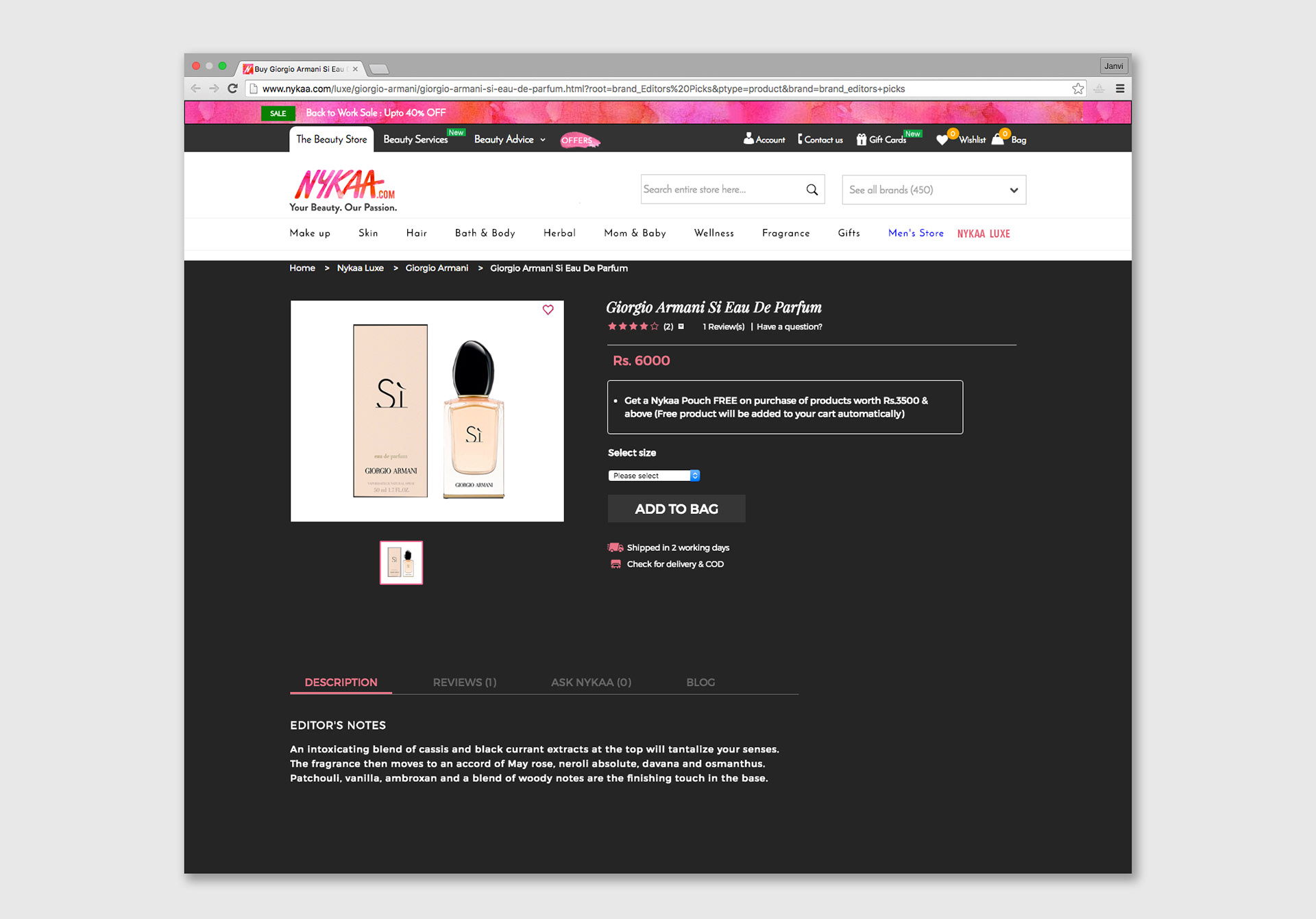Open The Beauty Store tab
This screenshot has height=919, width=1316.
point(332,139)
